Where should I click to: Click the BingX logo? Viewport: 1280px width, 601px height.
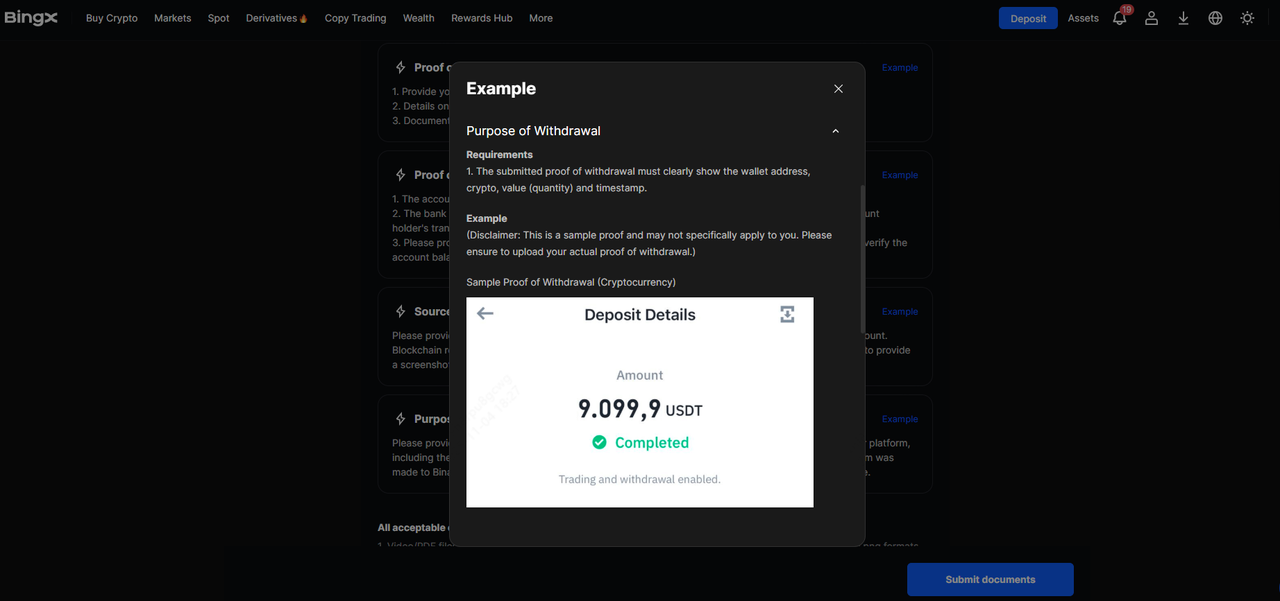pyautogui.click(x=31, y=18)
